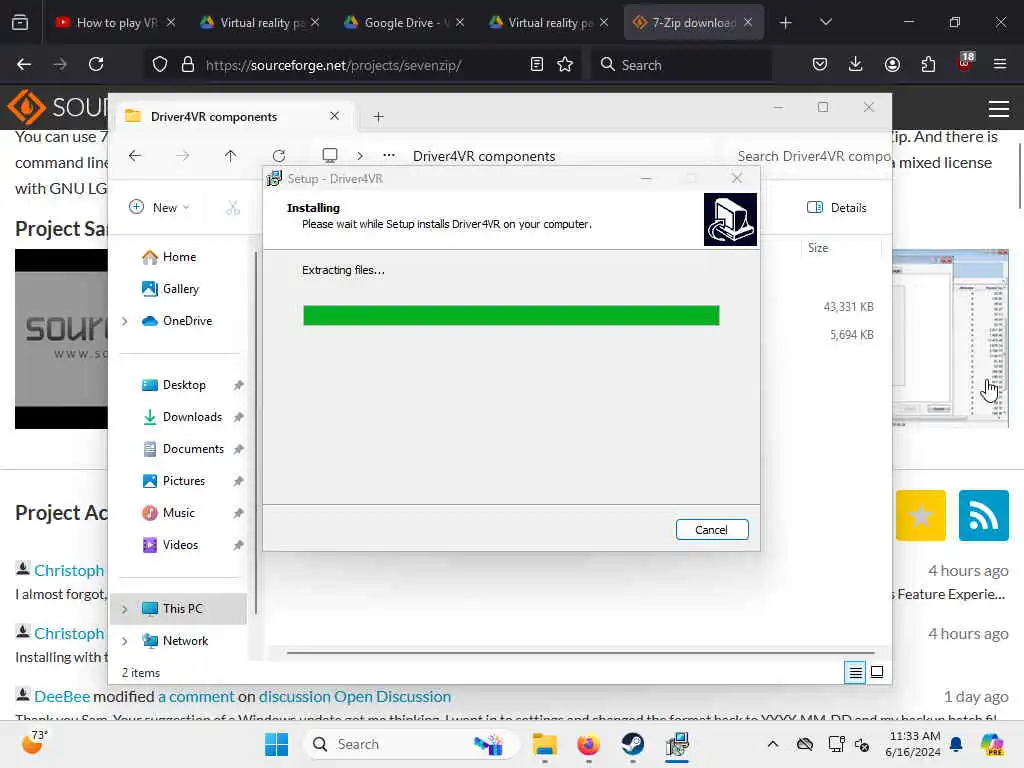Go back in Firefox browser
This screenshot has height=768, width=1024.
[24, 65]
